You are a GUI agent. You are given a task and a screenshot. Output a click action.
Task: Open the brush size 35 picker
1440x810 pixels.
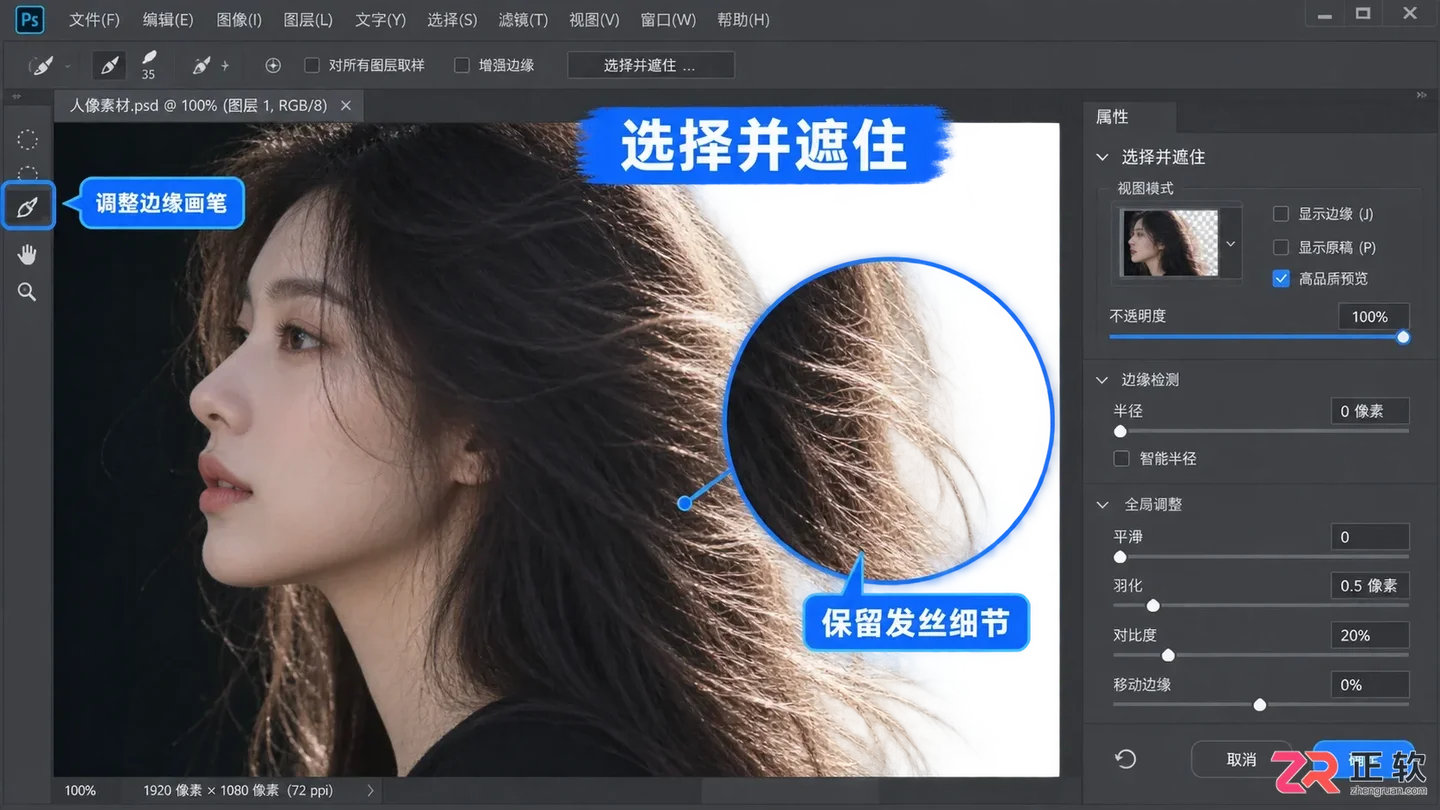[149, 66]
